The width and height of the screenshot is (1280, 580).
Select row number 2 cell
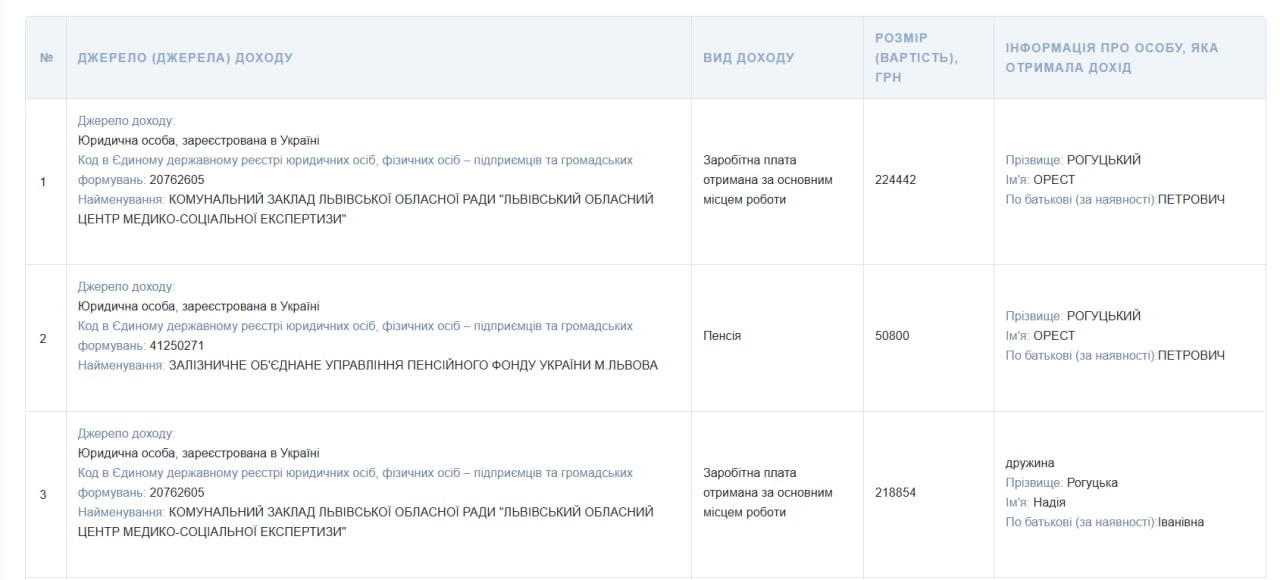coord(46,339)
